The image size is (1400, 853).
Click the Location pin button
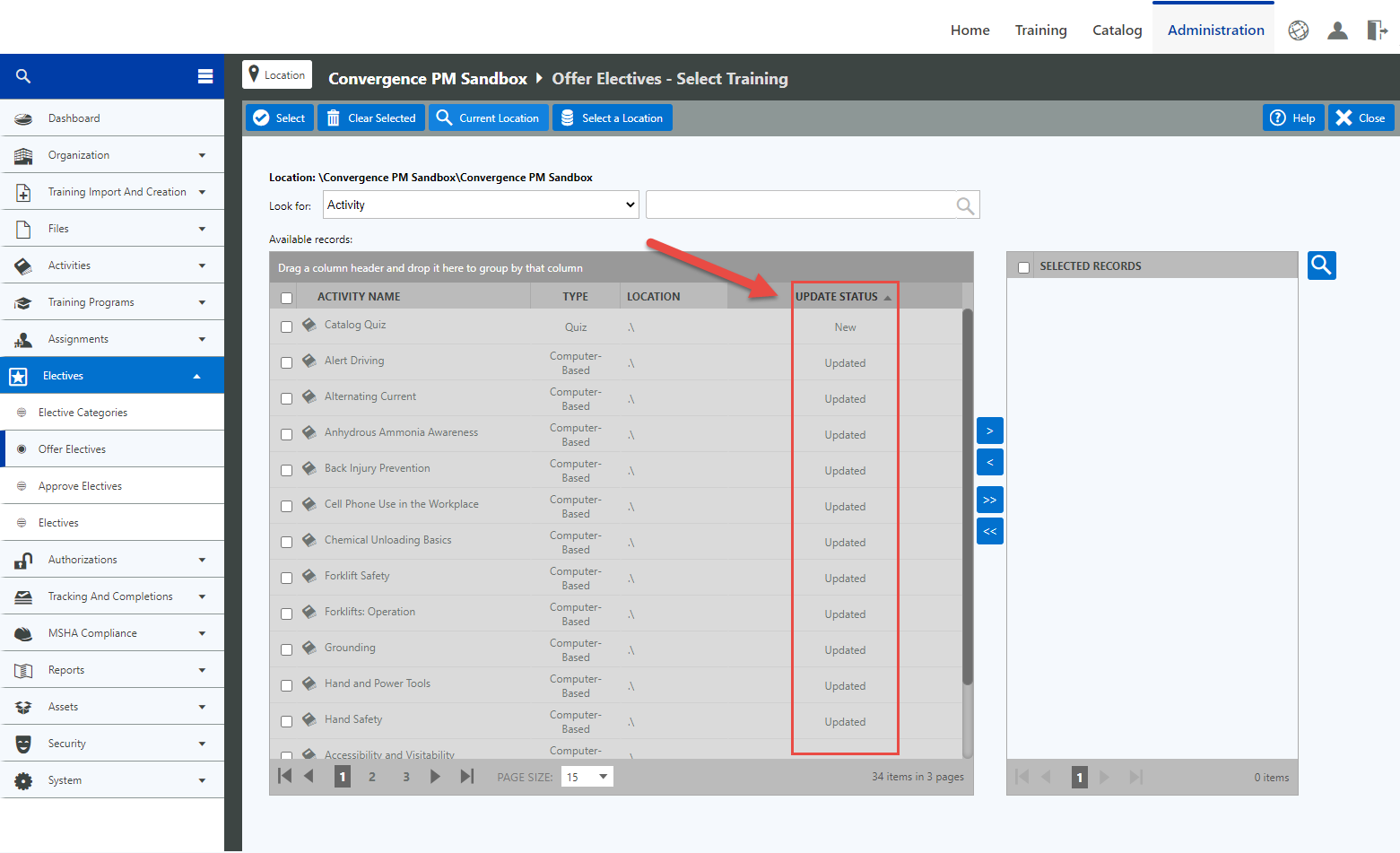[277, 74]
